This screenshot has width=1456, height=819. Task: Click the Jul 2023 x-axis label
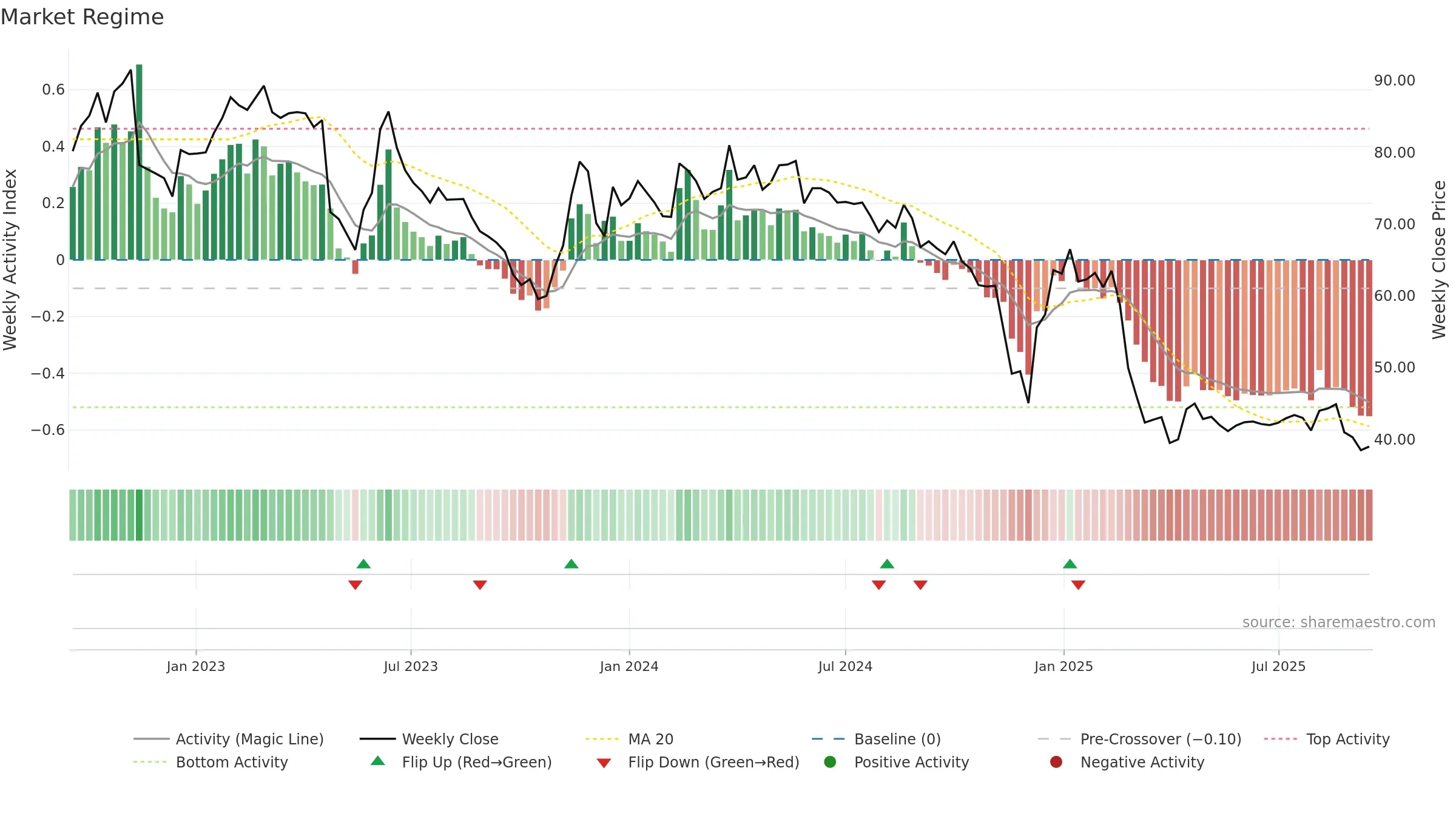(411, 666)
